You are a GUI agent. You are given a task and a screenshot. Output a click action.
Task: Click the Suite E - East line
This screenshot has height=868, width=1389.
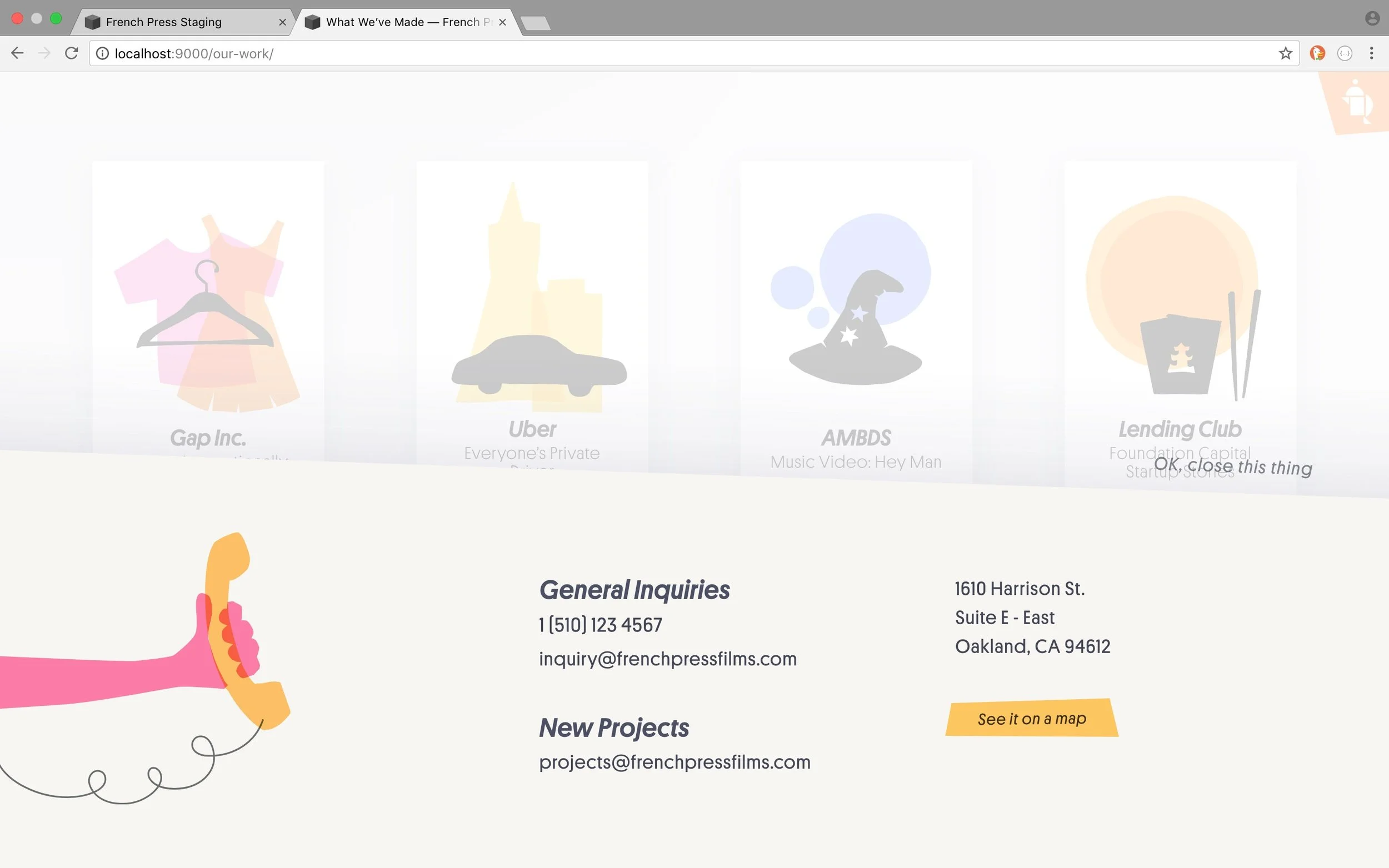click(1005, 617)
